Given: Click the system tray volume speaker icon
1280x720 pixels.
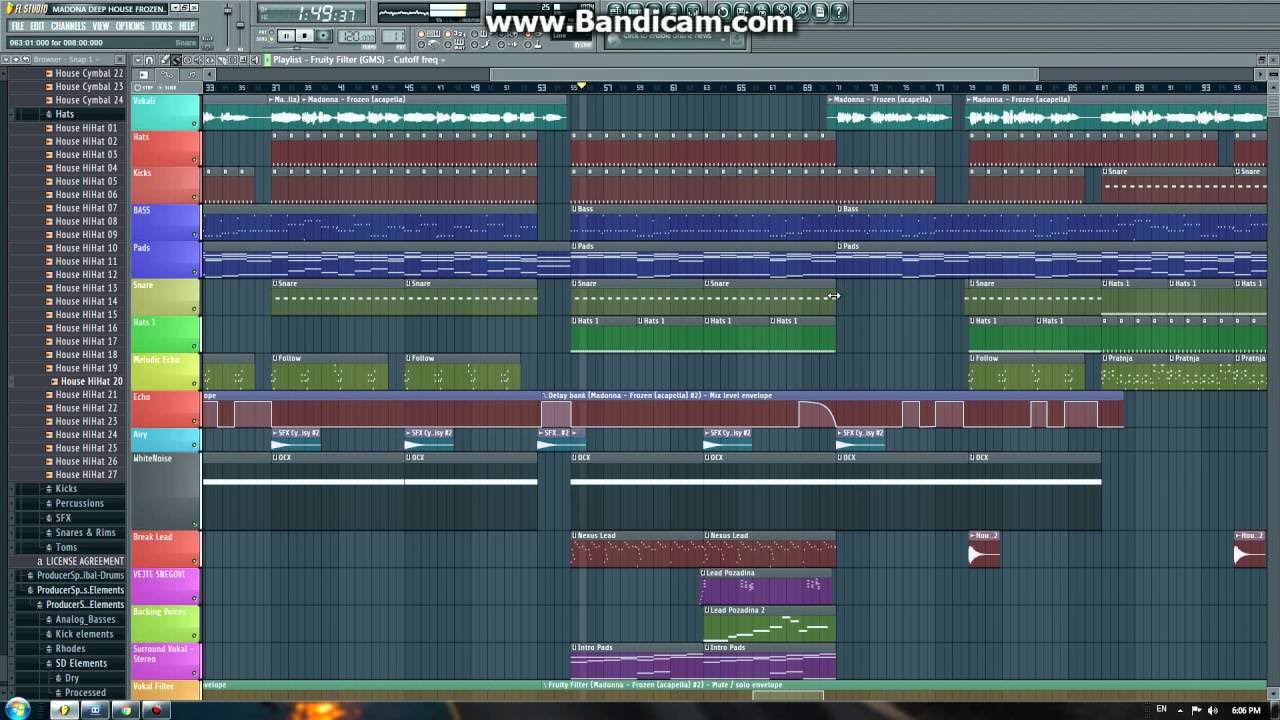Looking at the screenshot, I should click(x=1215, y=710).
